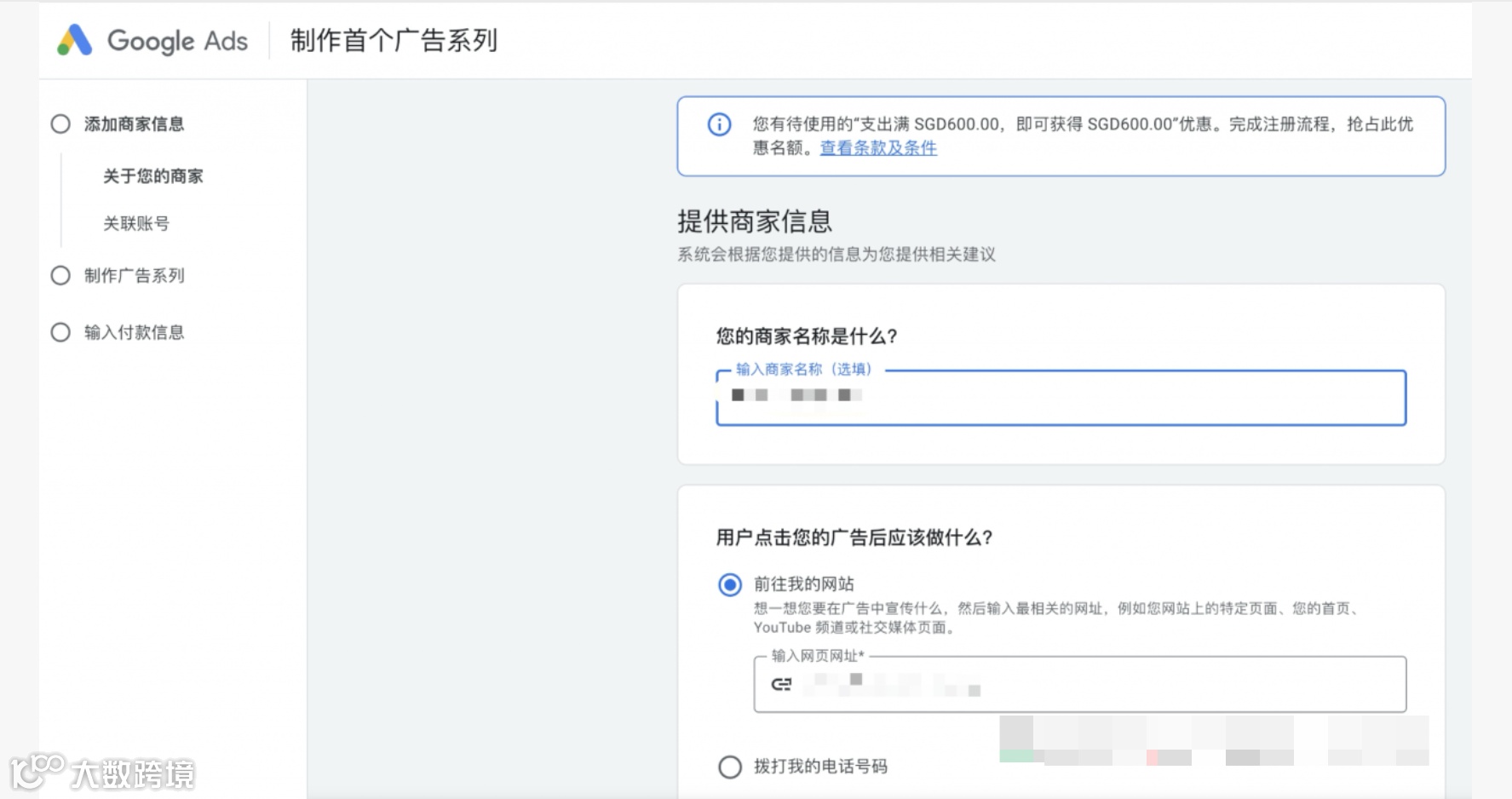Viewport: 1512px width, 799px height.
Task: Click the YouTube 频道 description text
Action: [x=1056, y=618]
